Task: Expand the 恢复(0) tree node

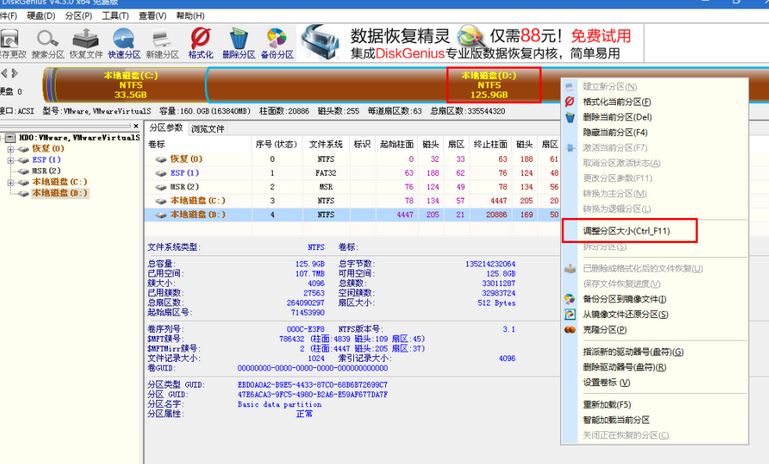Action: click(10, 148)
